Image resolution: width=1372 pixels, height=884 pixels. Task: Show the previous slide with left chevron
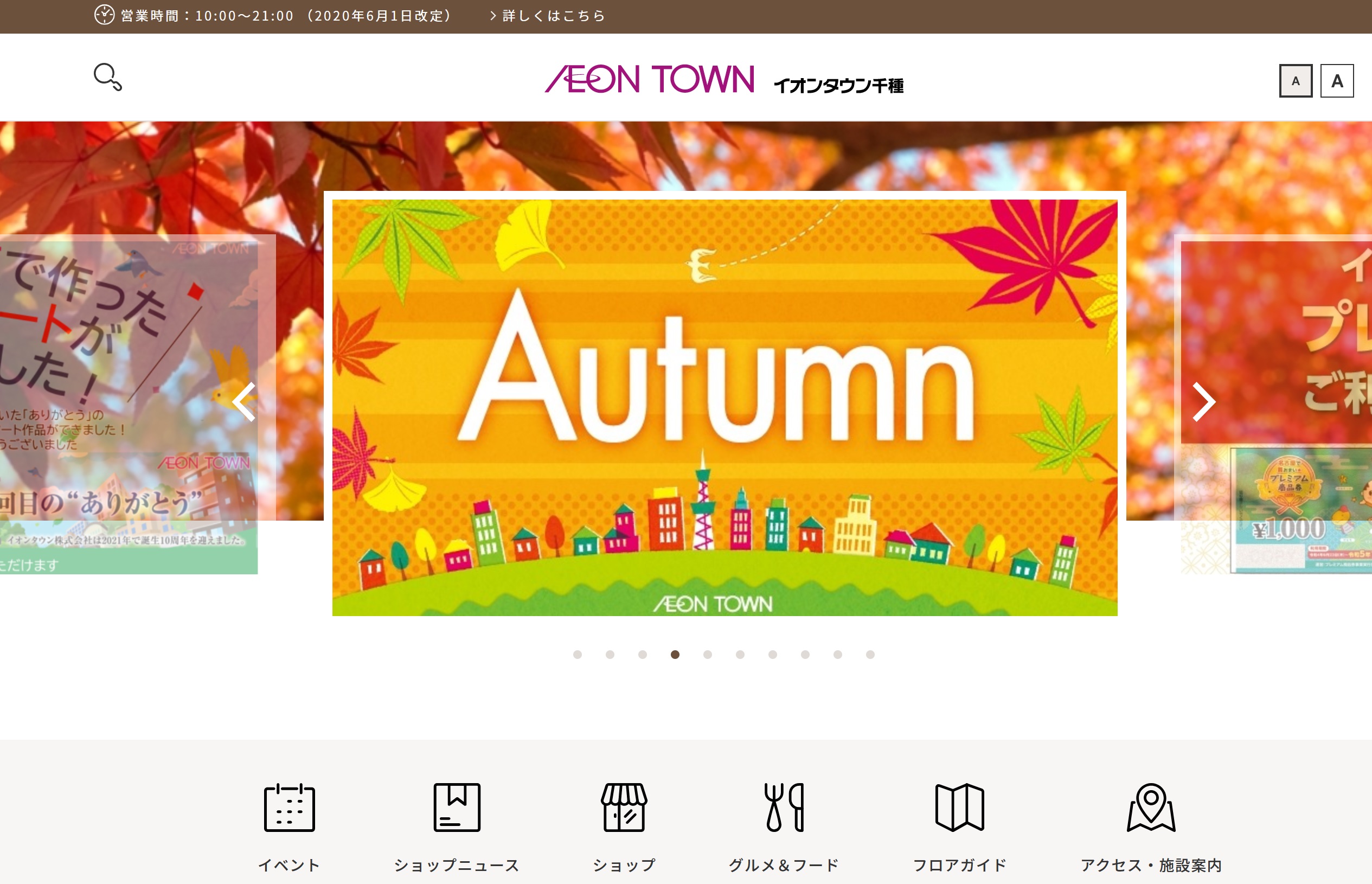pos(245,402)
